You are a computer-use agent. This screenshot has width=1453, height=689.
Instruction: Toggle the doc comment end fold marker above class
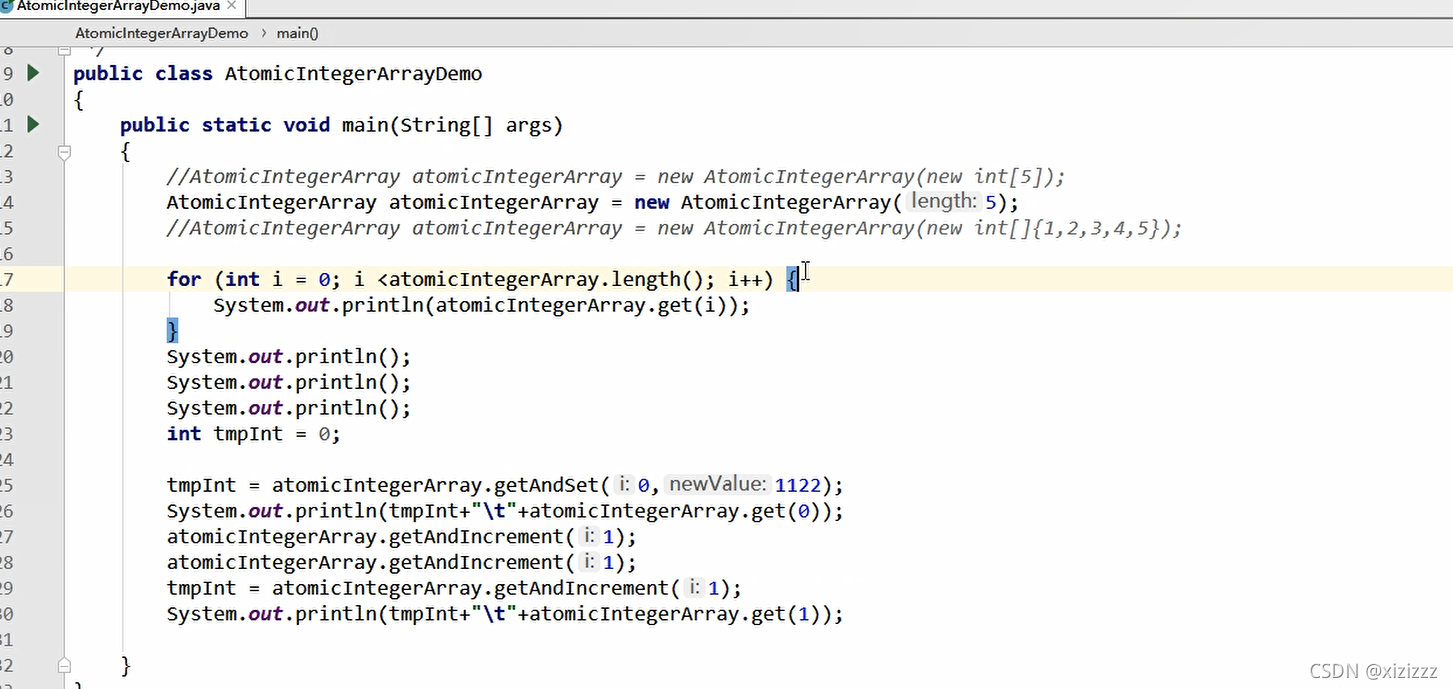(x=65, y=50)
